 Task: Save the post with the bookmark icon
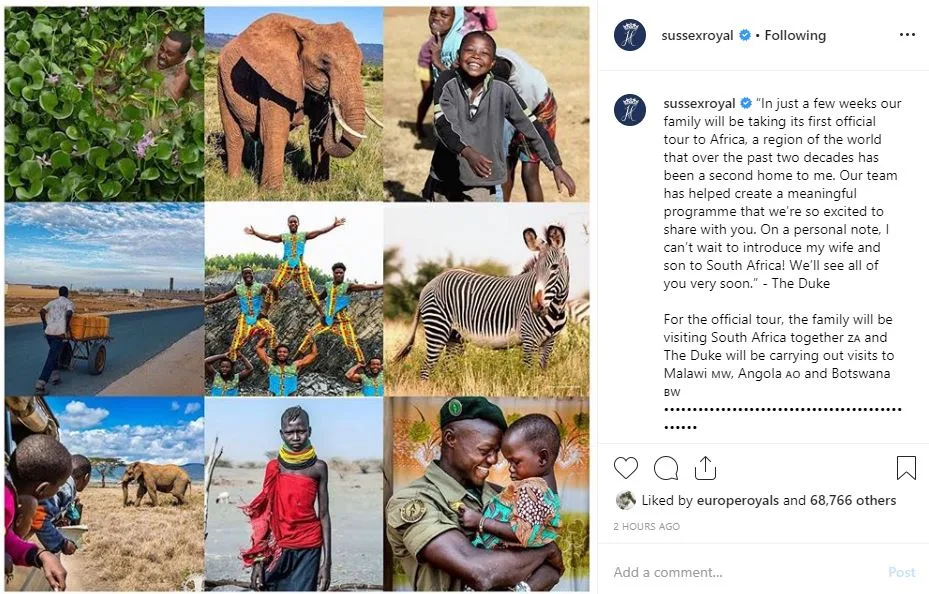coord(906,467)
